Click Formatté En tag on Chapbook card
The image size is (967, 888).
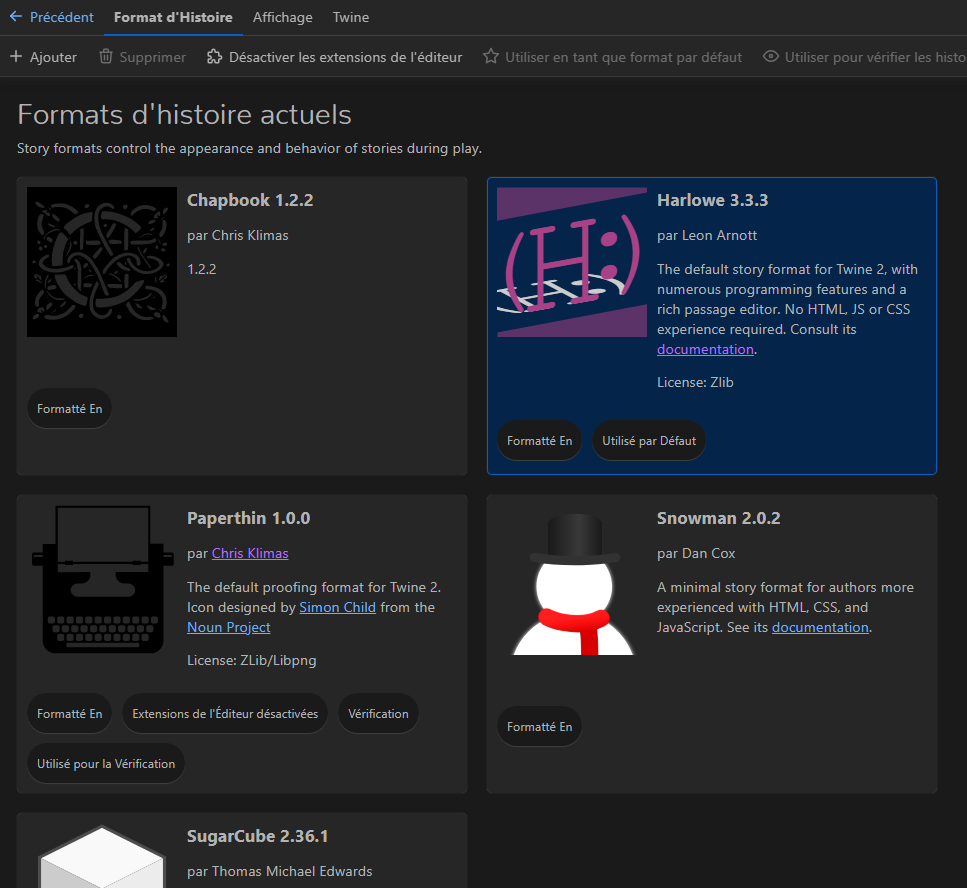[70, 408]
